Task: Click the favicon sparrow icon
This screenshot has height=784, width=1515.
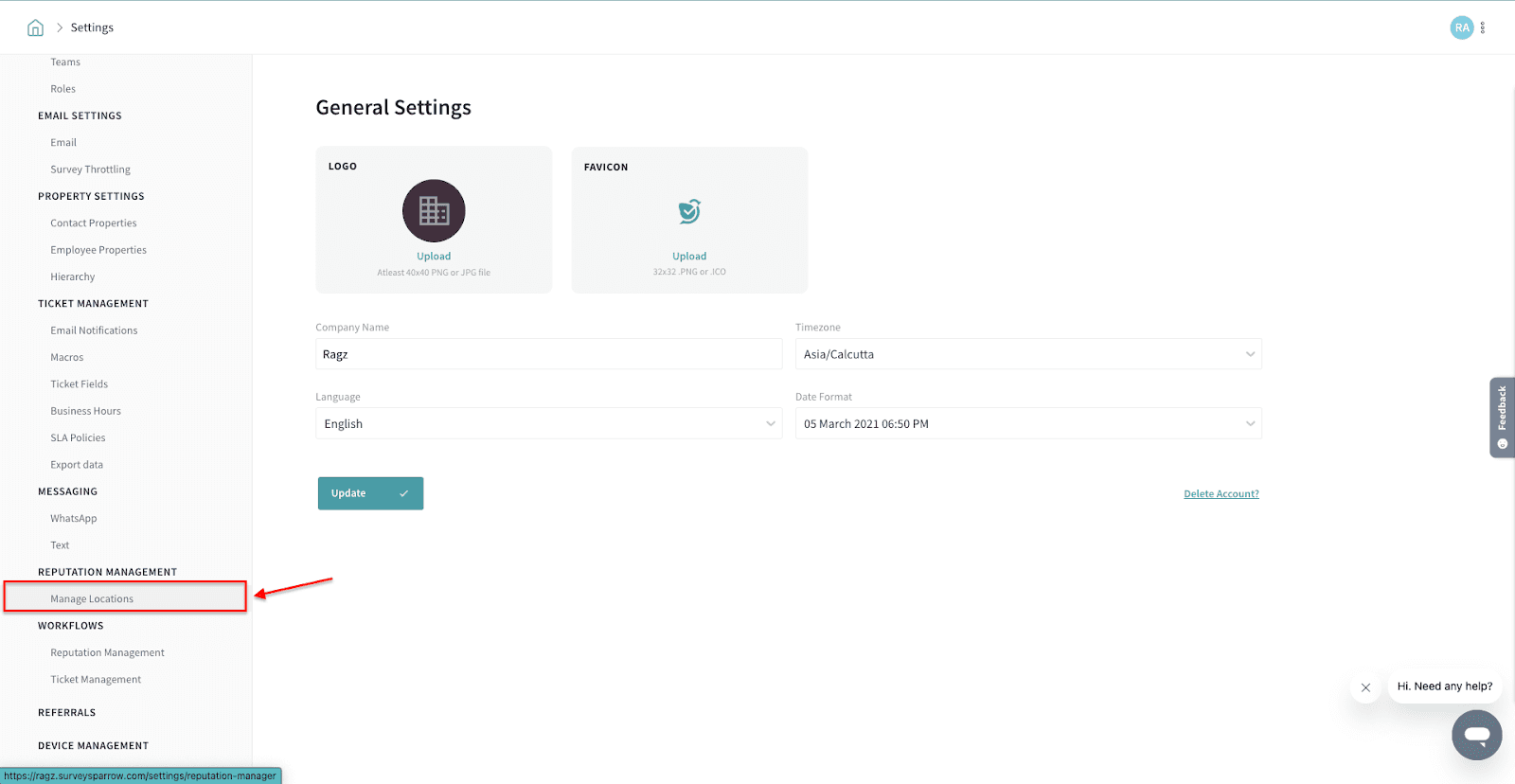Action: 689,211
